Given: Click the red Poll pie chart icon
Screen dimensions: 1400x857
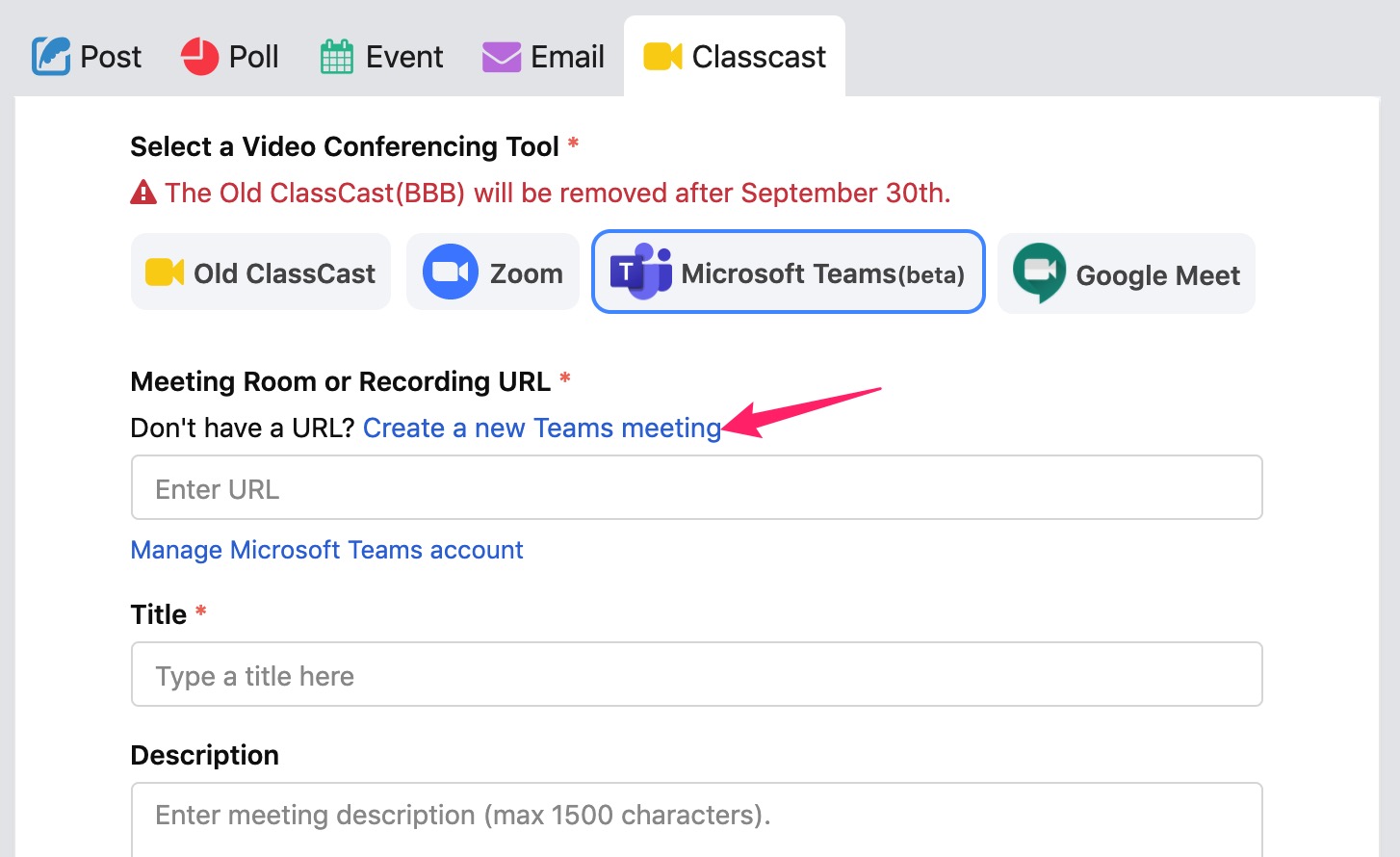Looking at the screenshot, I should pyautogui.click(x=199, y=57).
